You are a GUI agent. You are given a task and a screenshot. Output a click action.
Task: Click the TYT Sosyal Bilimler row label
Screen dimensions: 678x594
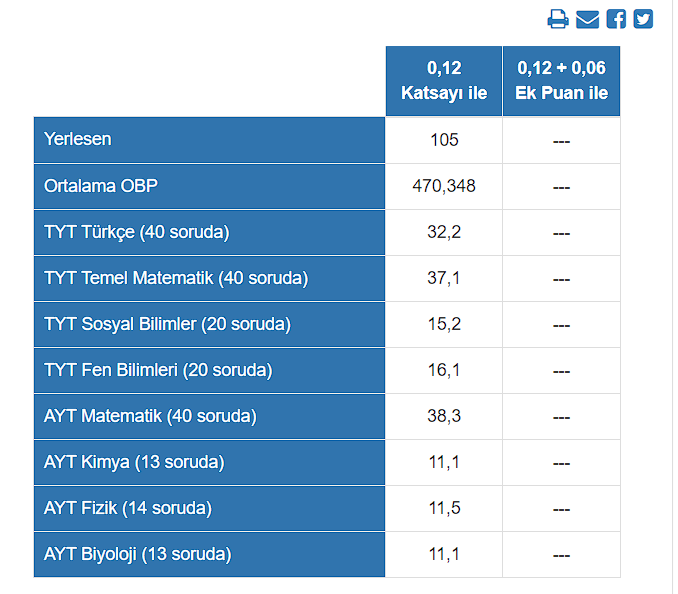[x=167, y=324]
